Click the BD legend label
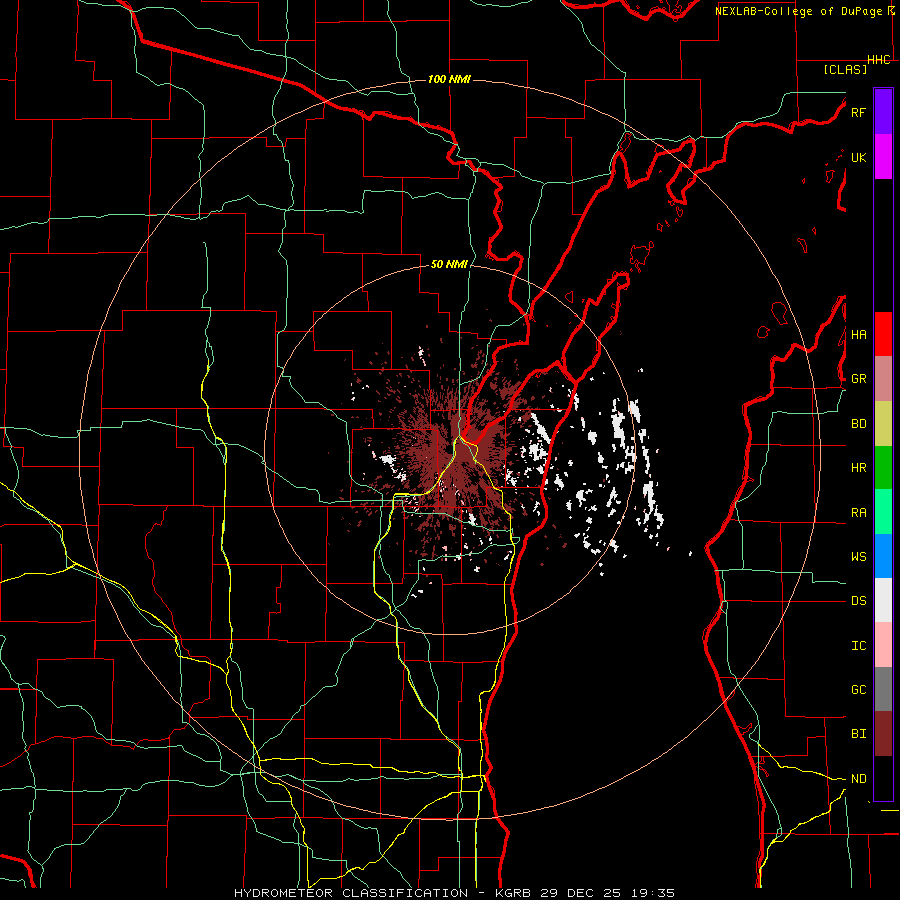The image size is (900, 900). tap(858, 424)
